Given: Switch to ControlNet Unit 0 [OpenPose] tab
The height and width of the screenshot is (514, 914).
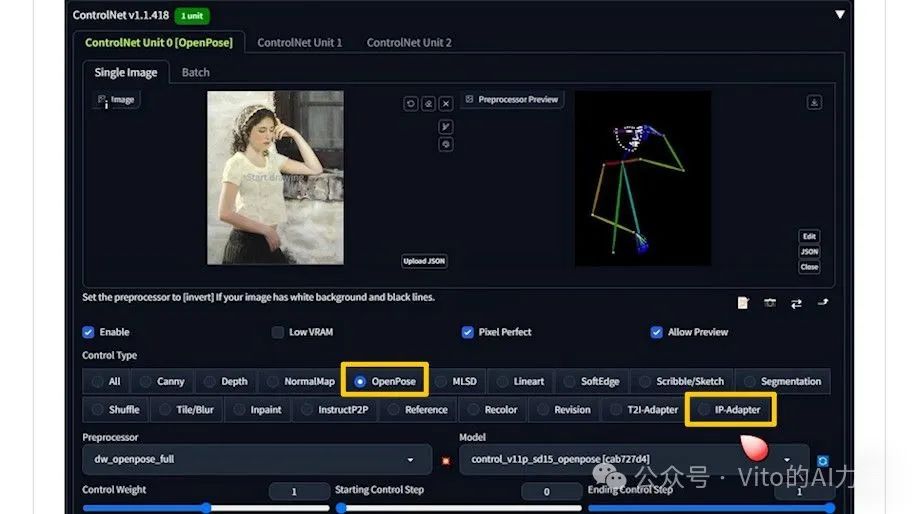Looking at the screenshot, I should point(159,43).
